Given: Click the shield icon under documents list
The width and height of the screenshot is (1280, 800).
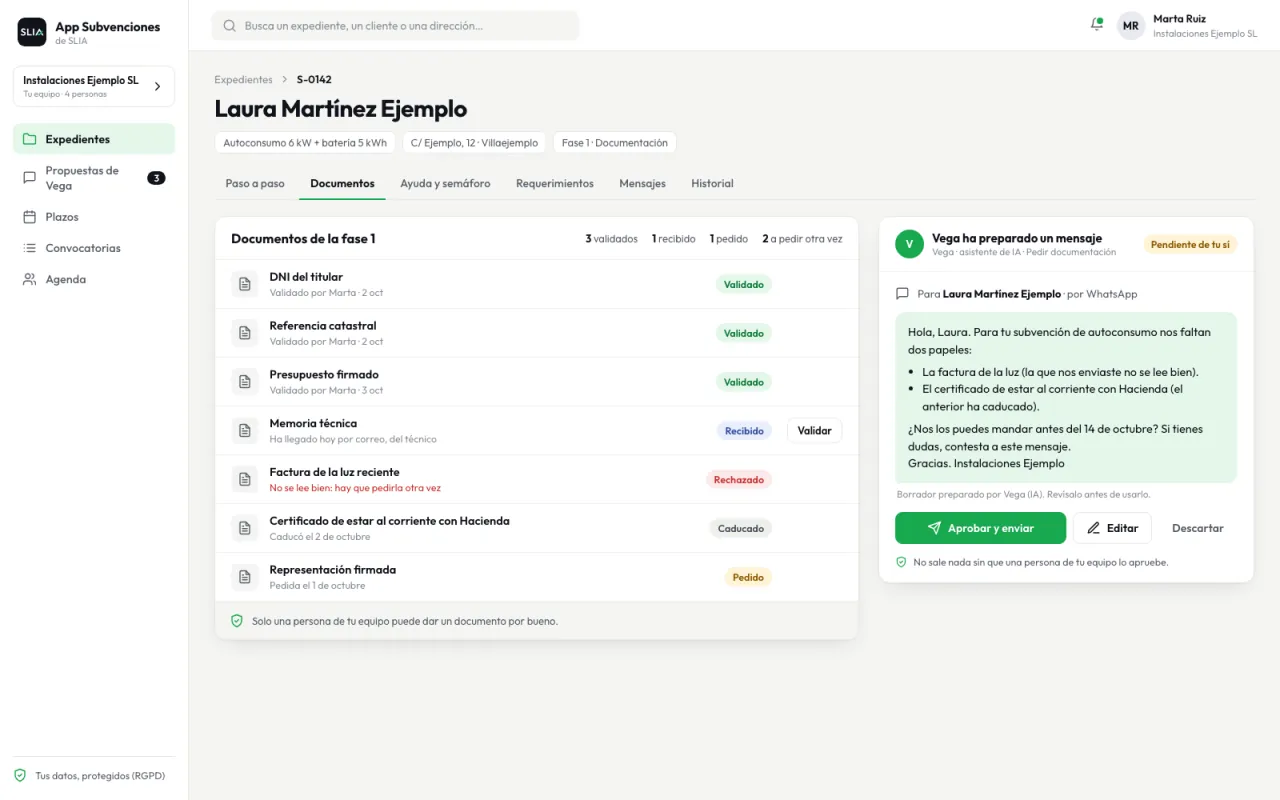Looking at the screenshot, I should point(237,621).
